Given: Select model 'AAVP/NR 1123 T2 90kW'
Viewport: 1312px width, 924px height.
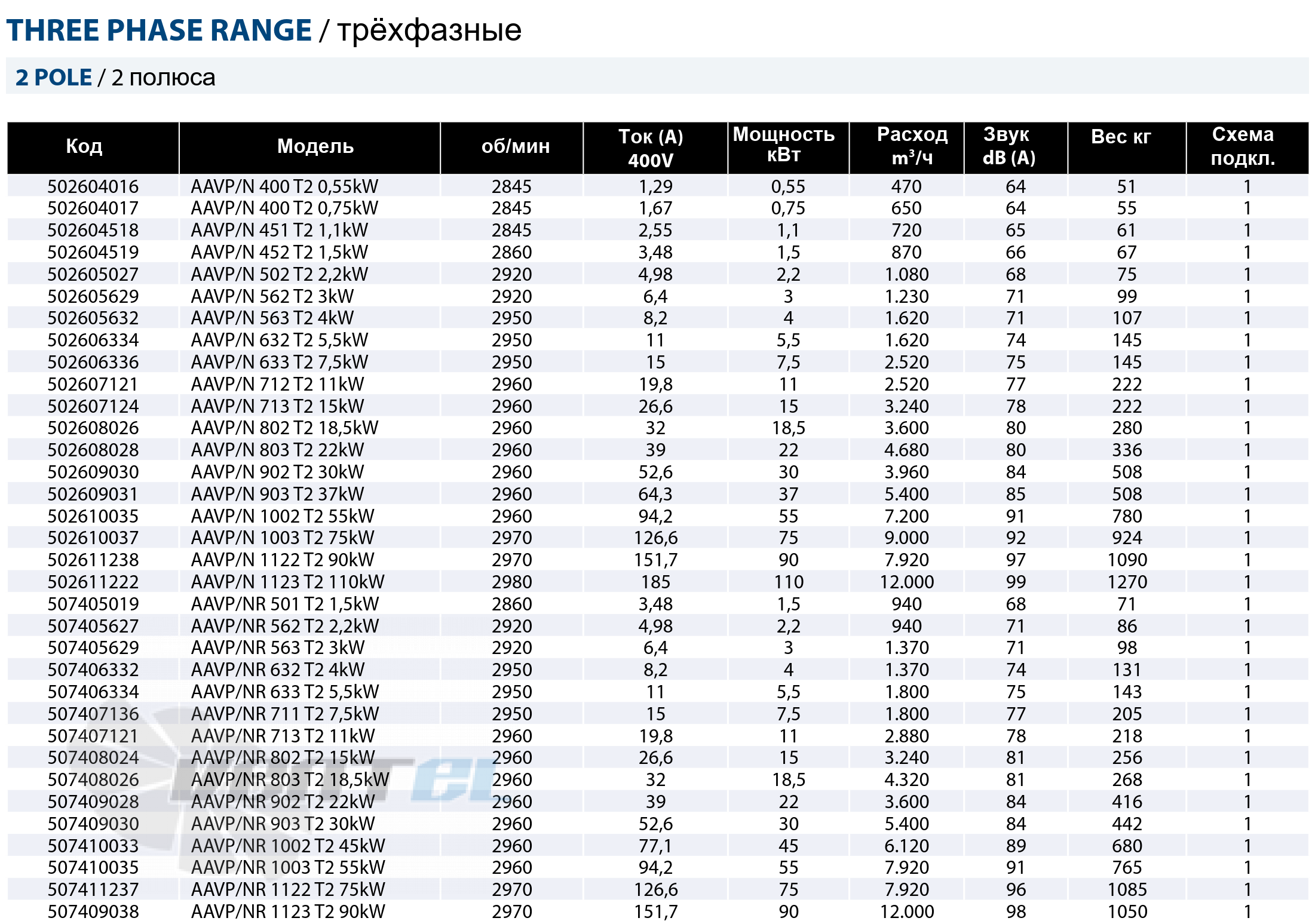Looking at the screenshot, I should pyautogui.click(x=288, y=912).
